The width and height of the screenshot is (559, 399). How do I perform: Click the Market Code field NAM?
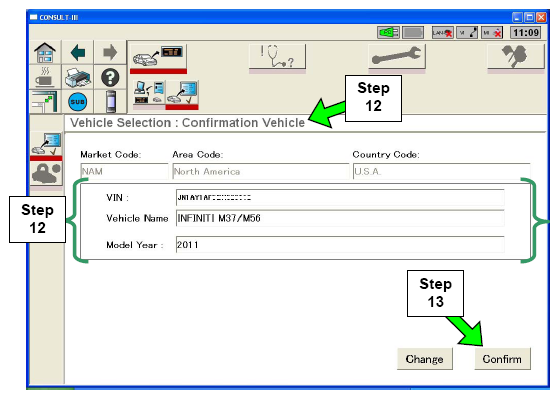(124, 172)
